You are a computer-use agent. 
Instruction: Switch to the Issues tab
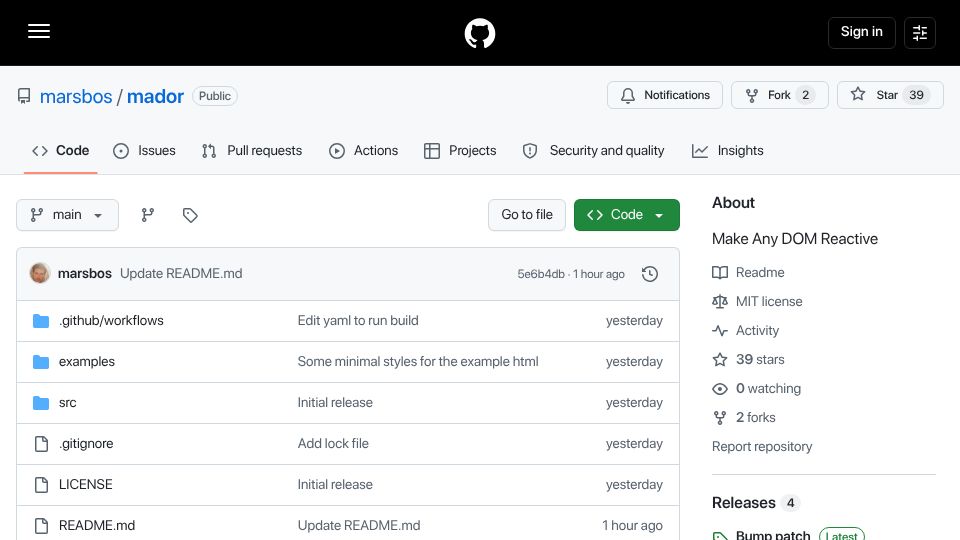coord(144,151)
